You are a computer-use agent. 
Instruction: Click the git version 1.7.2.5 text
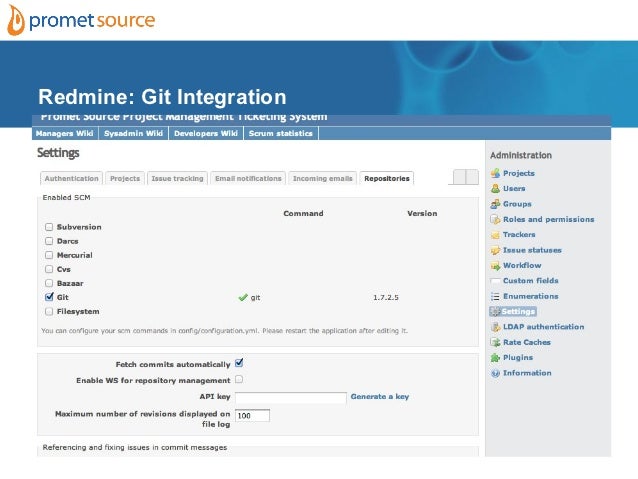coord(386,297)
